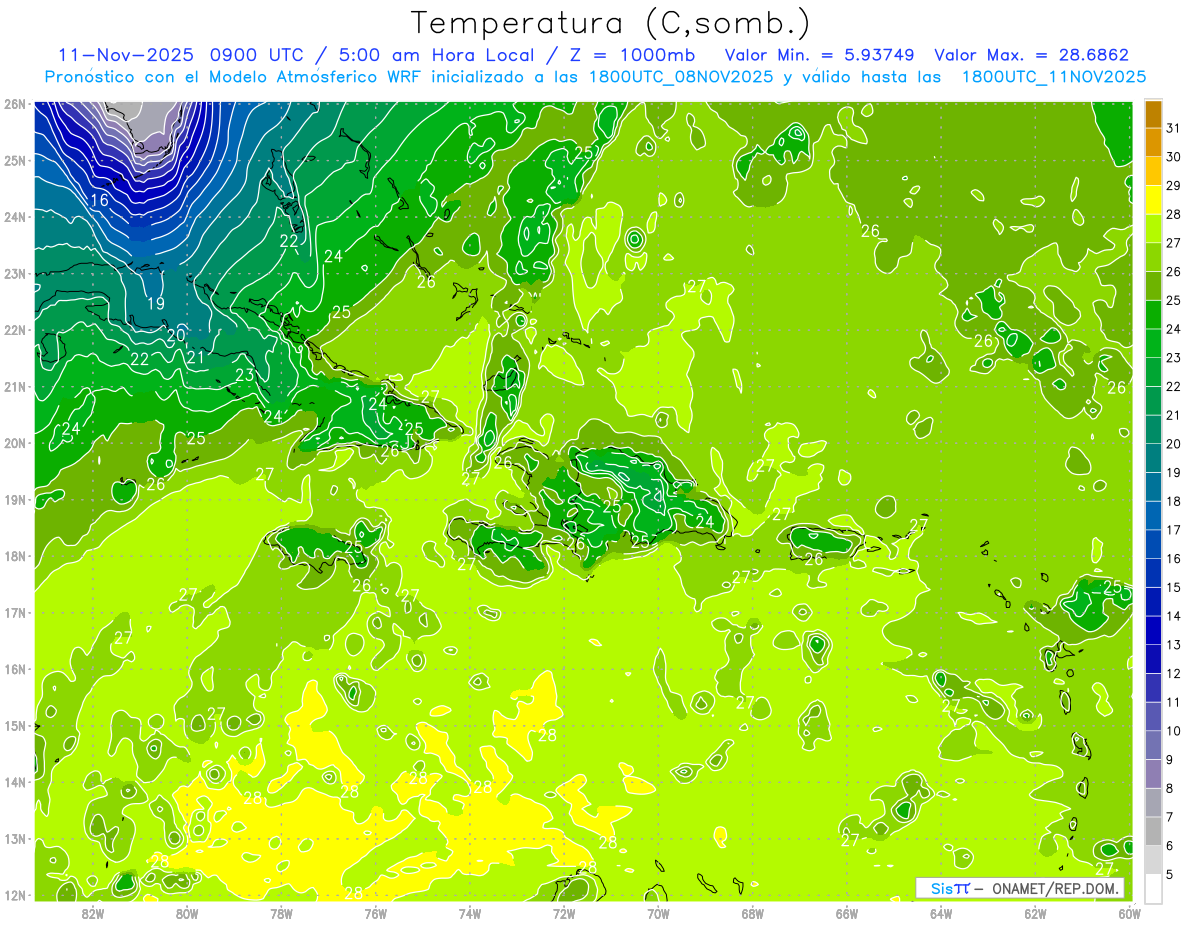
Task: Pick the orange legend band between 30 and 31
Action: point(1153,143)
